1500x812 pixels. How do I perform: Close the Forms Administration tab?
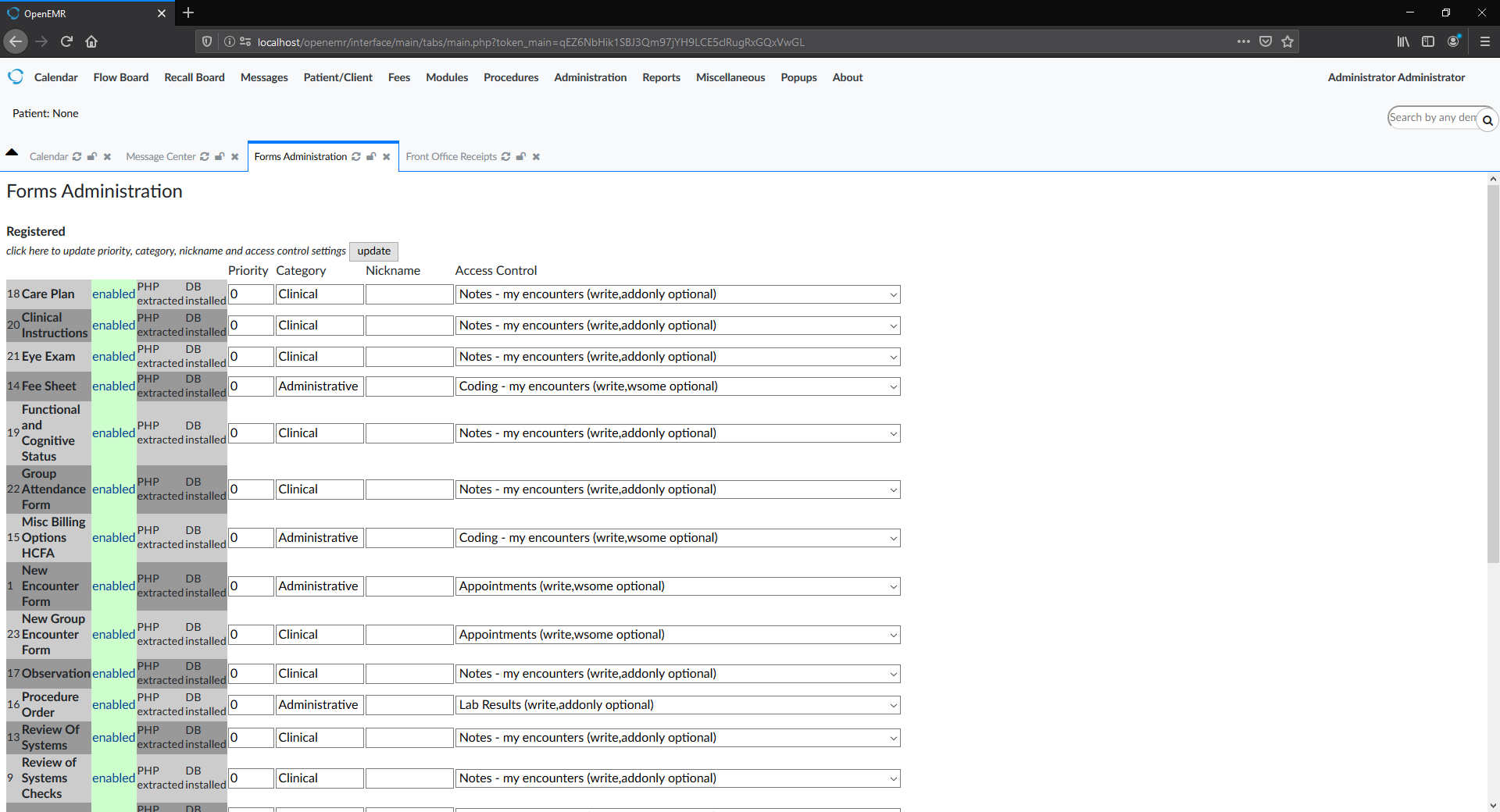click(x=387, y=156)
